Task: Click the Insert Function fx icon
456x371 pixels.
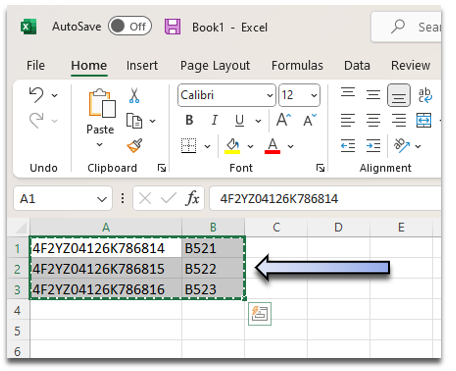Action: click(x=192, y=199)
